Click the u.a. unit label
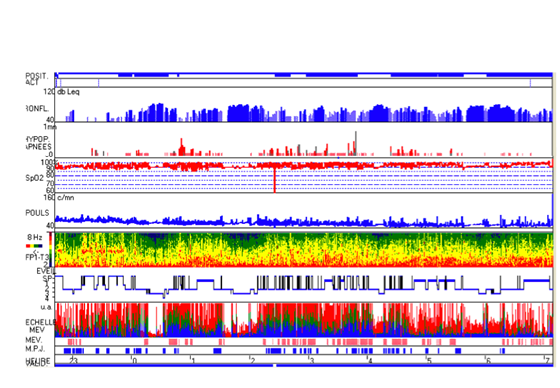560x388 pixels. coord(46,307)
